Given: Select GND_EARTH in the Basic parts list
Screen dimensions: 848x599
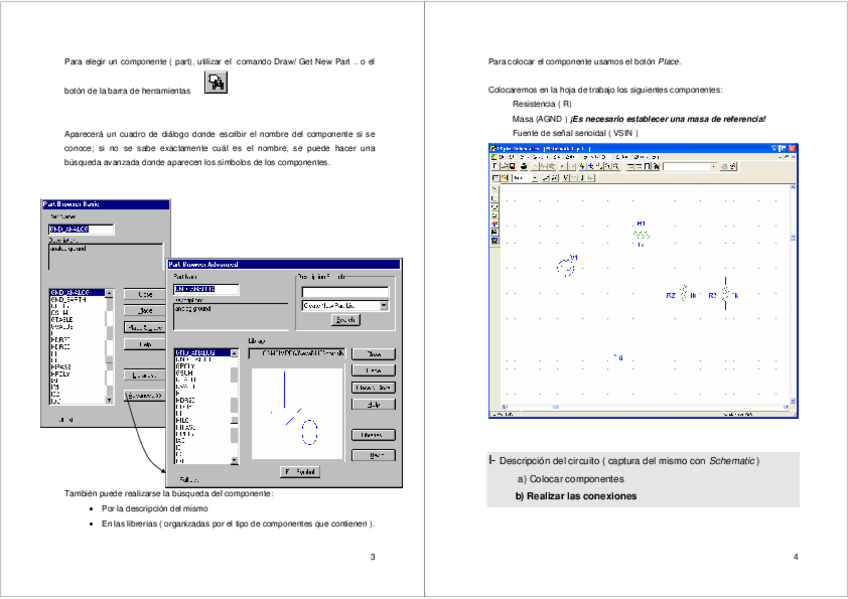Looking at the screenshot, I should pos(69,299).
